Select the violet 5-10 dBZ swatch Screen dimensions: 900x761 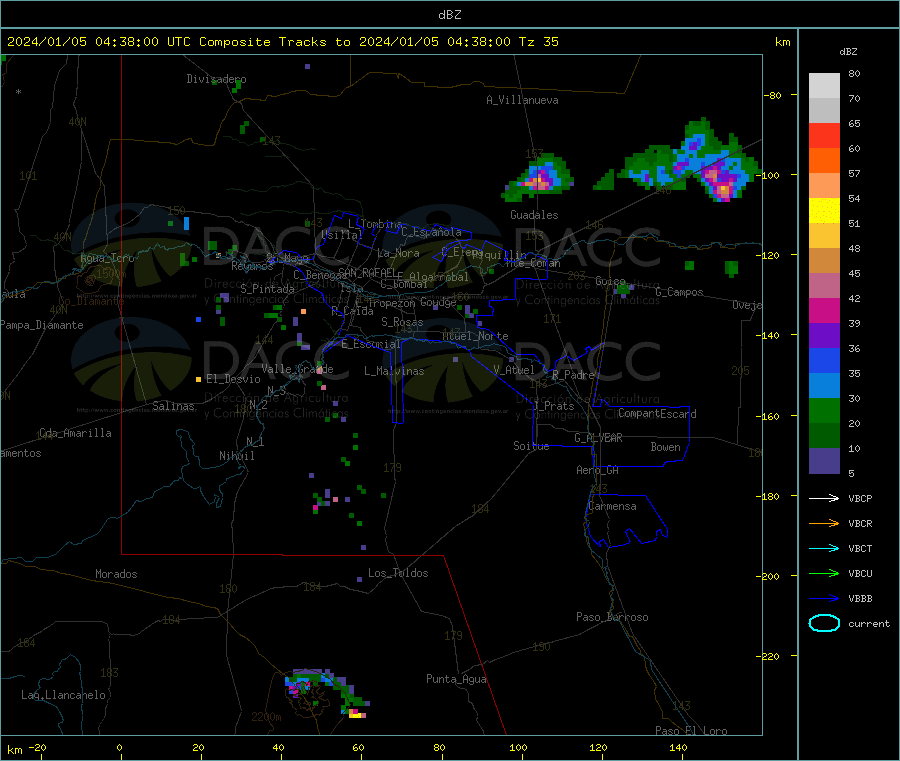click(824, 461)
